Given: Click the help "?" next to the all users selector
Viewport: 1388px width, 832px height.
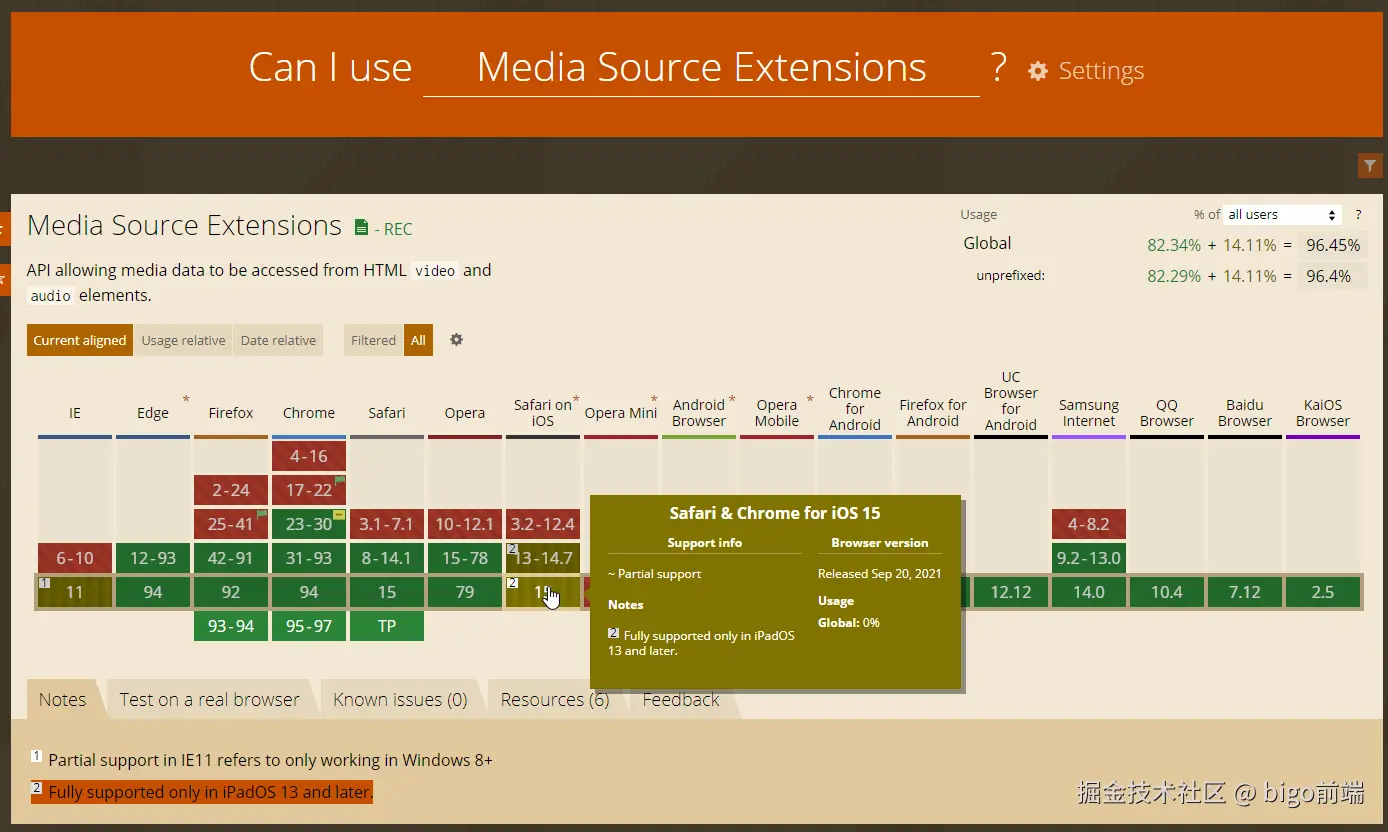Looking at the screenshot, I should click(x=1357, y=214).
